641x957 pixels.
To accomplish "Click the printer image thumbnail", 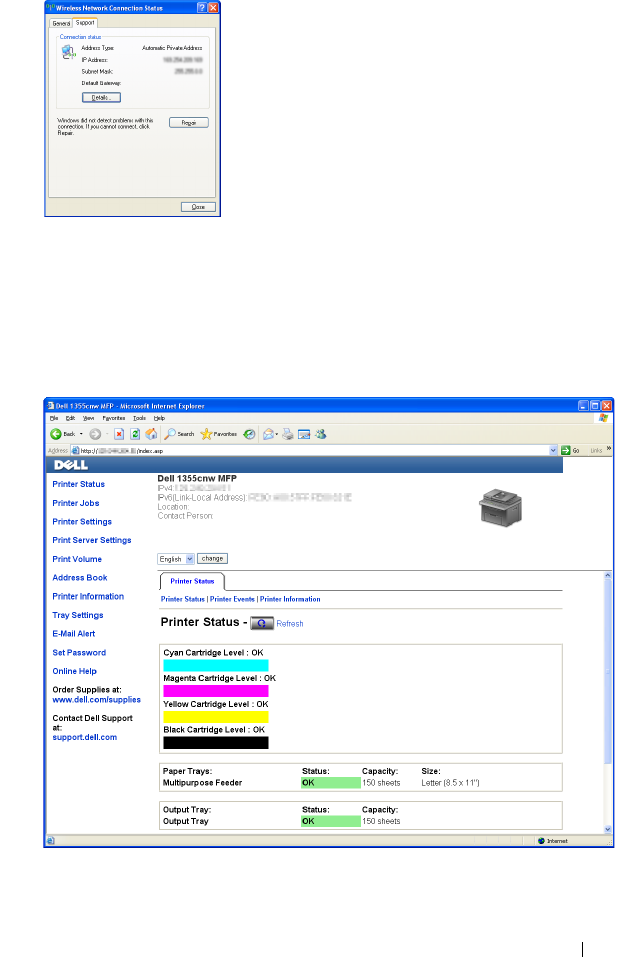I will pos(500,507).
